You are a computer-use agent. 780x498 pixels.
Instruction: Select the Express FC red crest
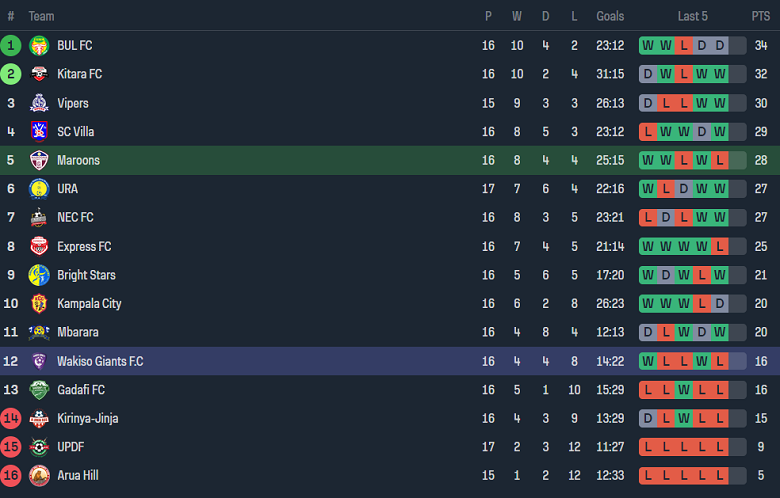click(x=39, y=246)
